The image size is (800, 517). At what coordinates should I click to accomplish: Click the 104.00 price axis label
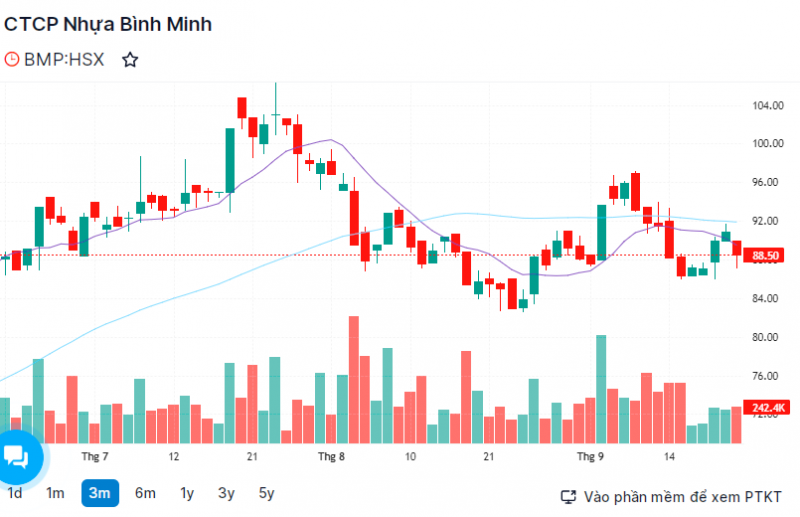click(x=767, y=105)
